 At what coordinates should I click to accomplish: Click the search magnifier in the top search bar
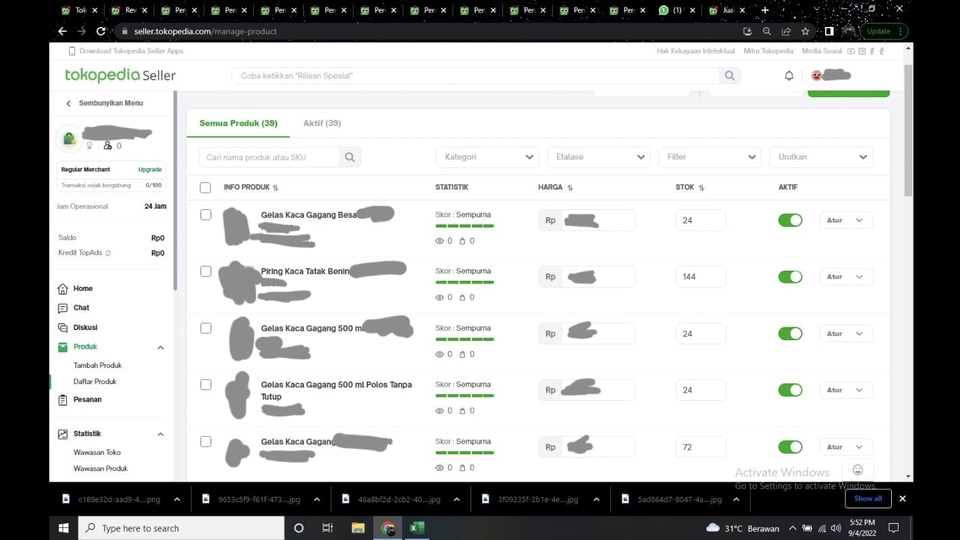coord(729,76)
